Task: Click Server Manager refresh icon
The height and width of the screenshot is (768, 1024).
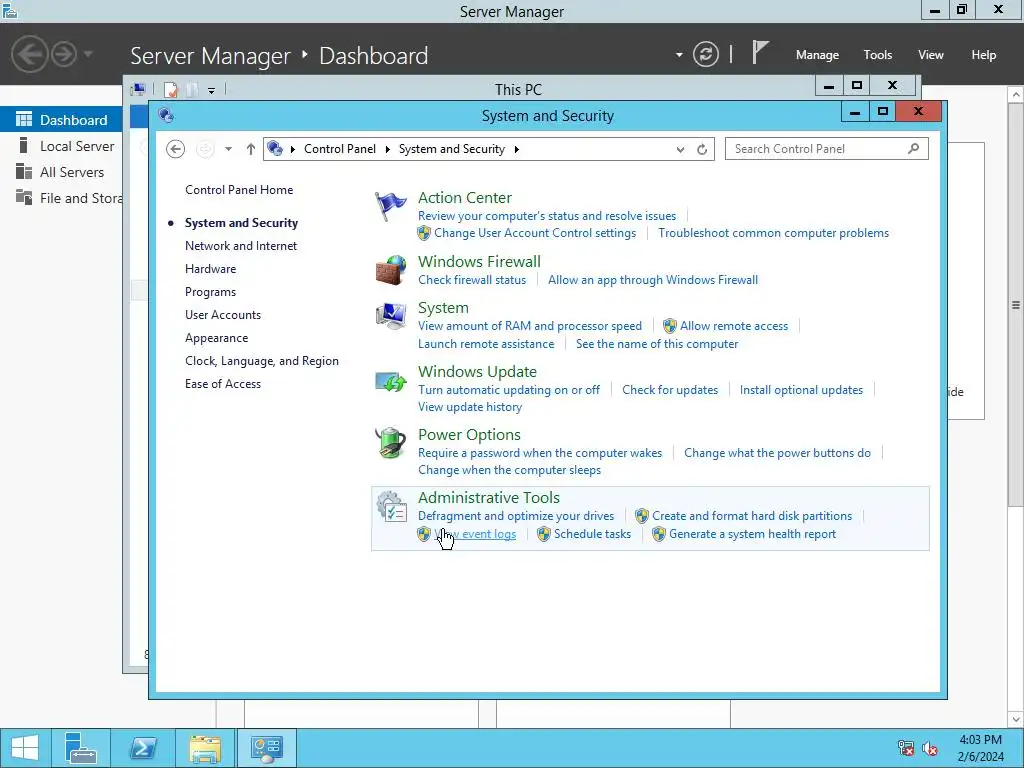Action: point(705,54)
